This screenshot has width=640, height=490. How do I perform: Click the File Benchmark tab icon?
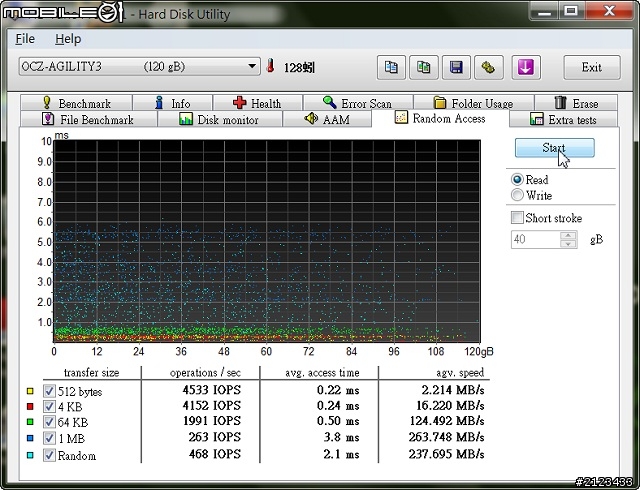coord(48,119)
